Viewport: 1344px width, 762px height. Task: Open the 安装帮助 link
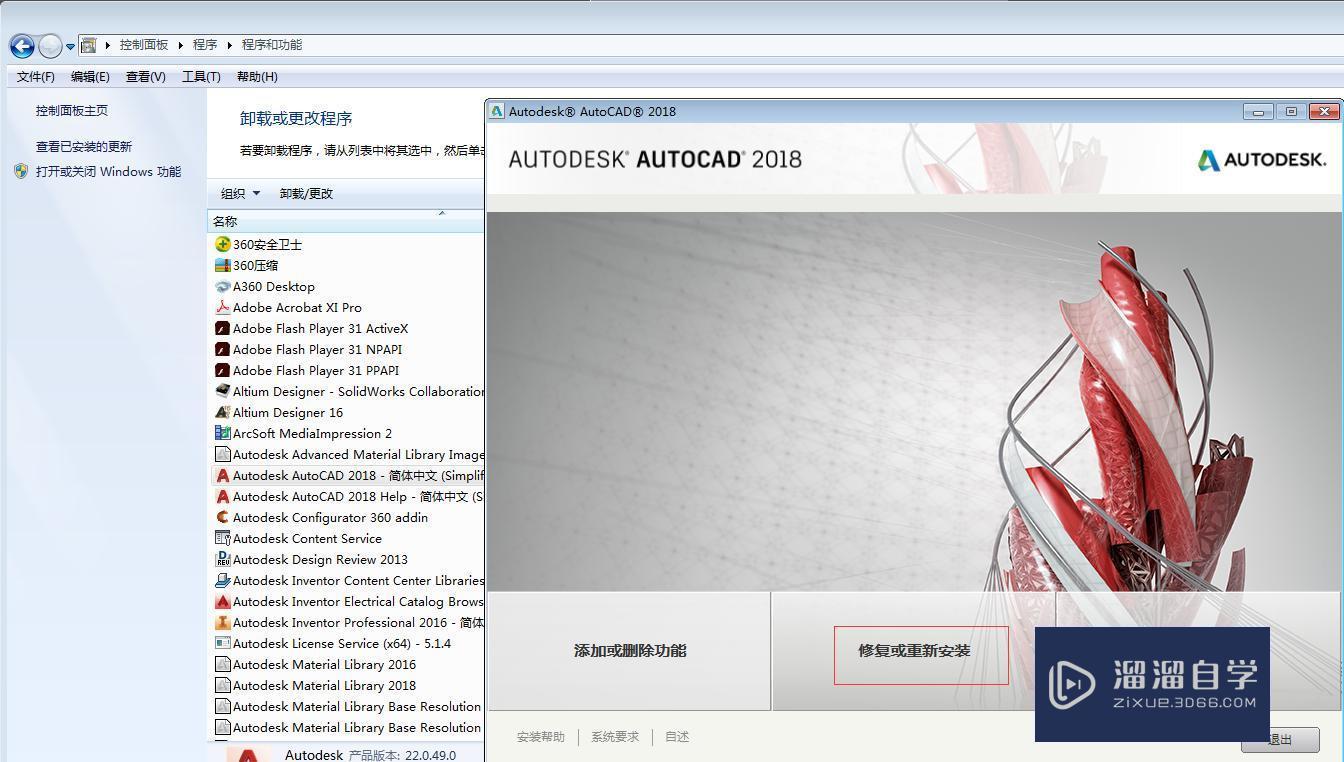(541, 737)
